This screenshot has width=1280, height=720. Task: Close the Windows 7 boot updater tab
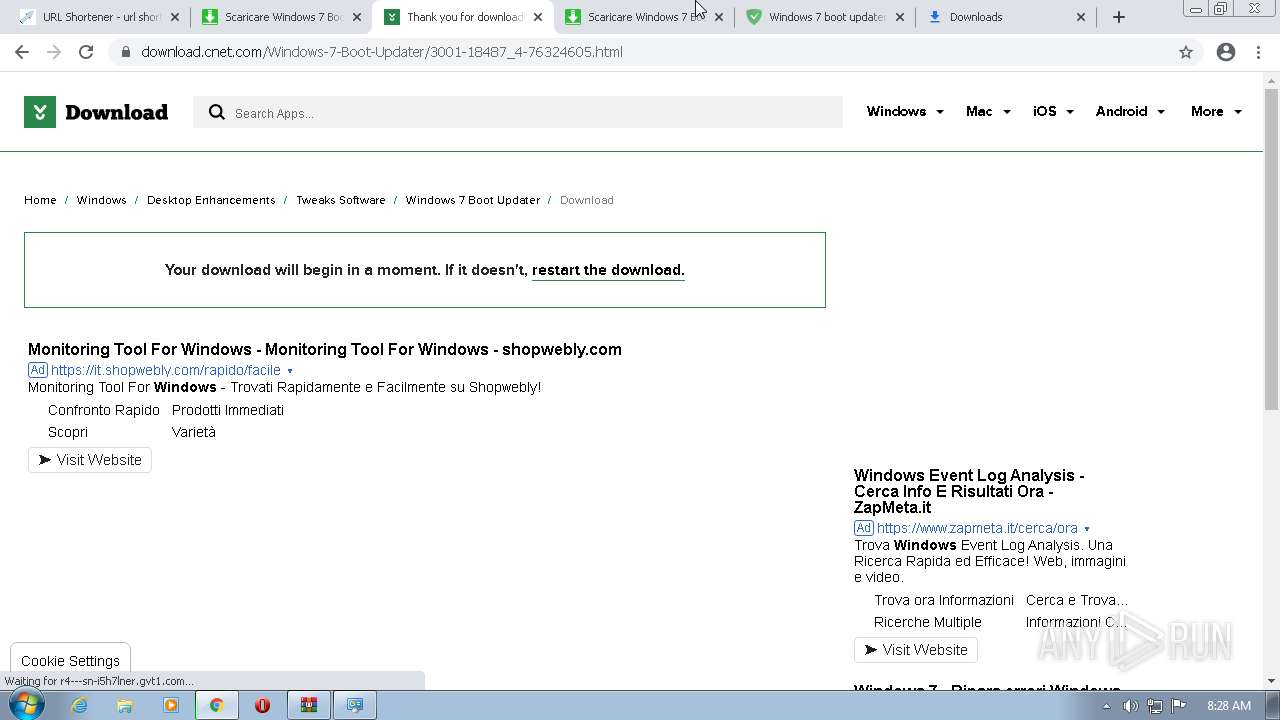[x=899, y=17]
